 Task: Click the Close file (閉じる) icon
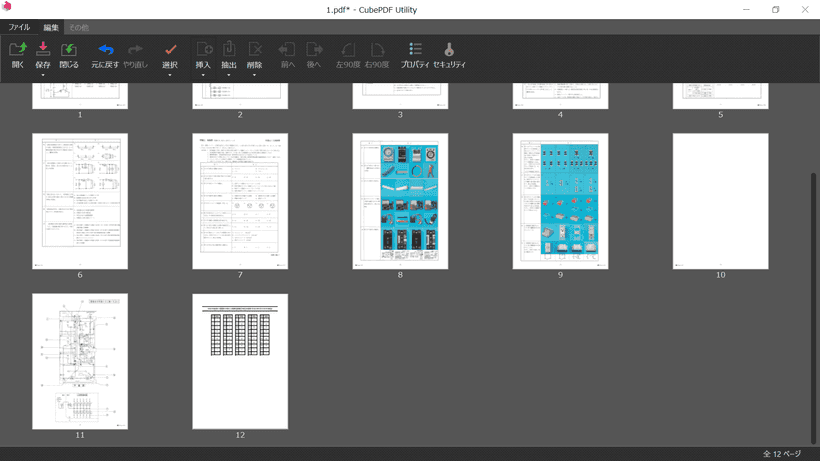[x=69, y=50]
